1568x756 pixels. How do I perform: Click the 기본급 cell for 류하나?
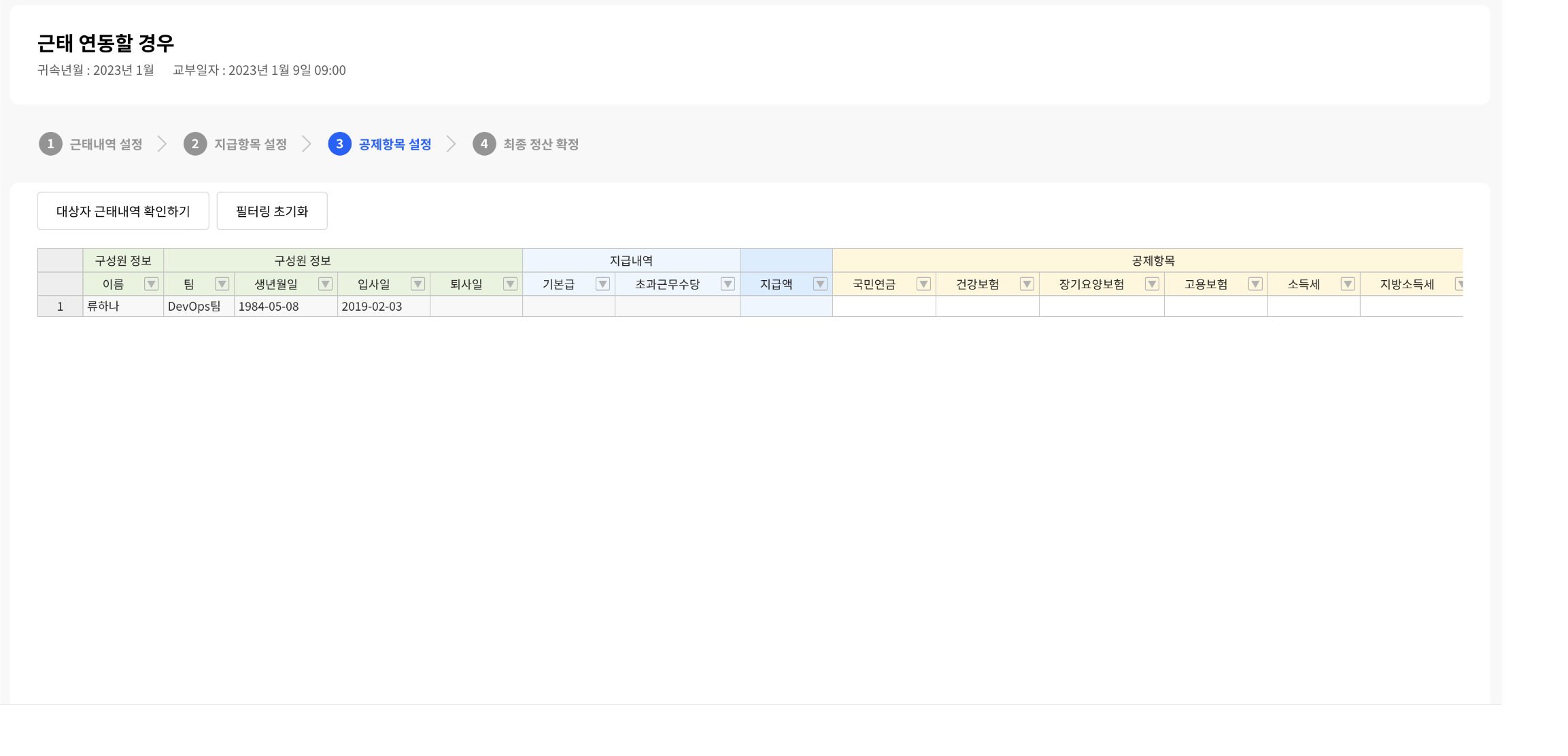(x=568, y=307)
